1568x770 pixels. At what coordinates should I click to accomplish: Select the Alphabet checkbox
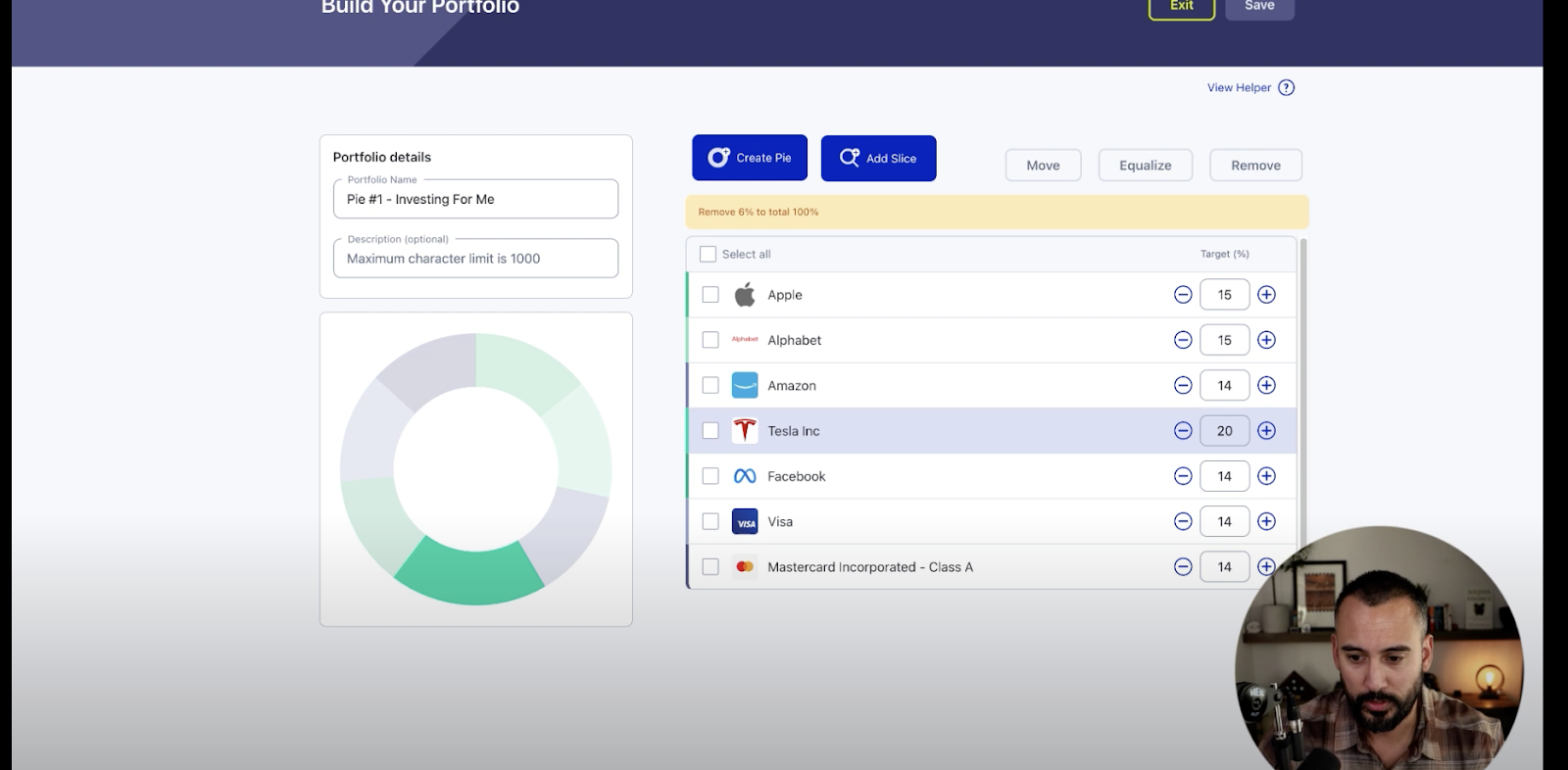tap(710, 340)
